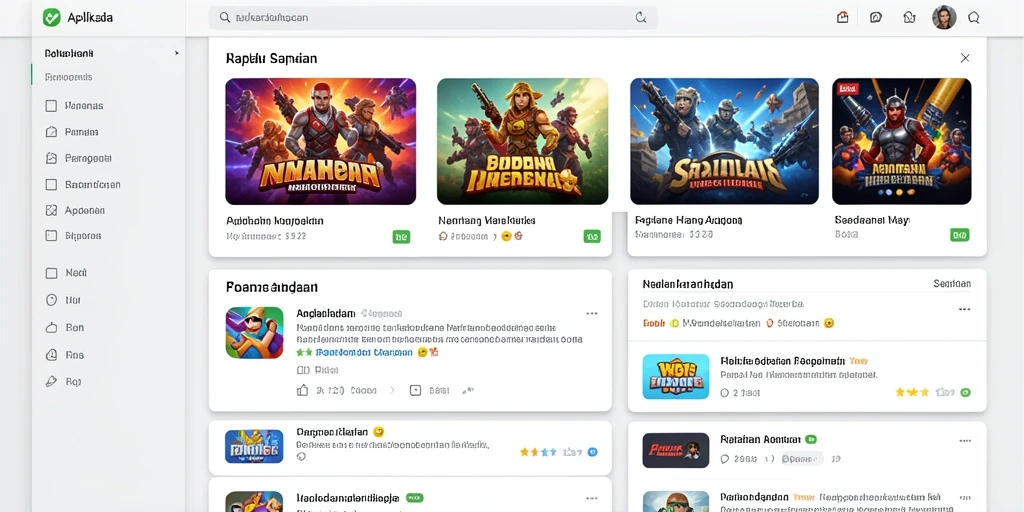Open the three-dot menu on Anglaoladam card
This screenshot has height=512, width=1024.
pos(592,313)
